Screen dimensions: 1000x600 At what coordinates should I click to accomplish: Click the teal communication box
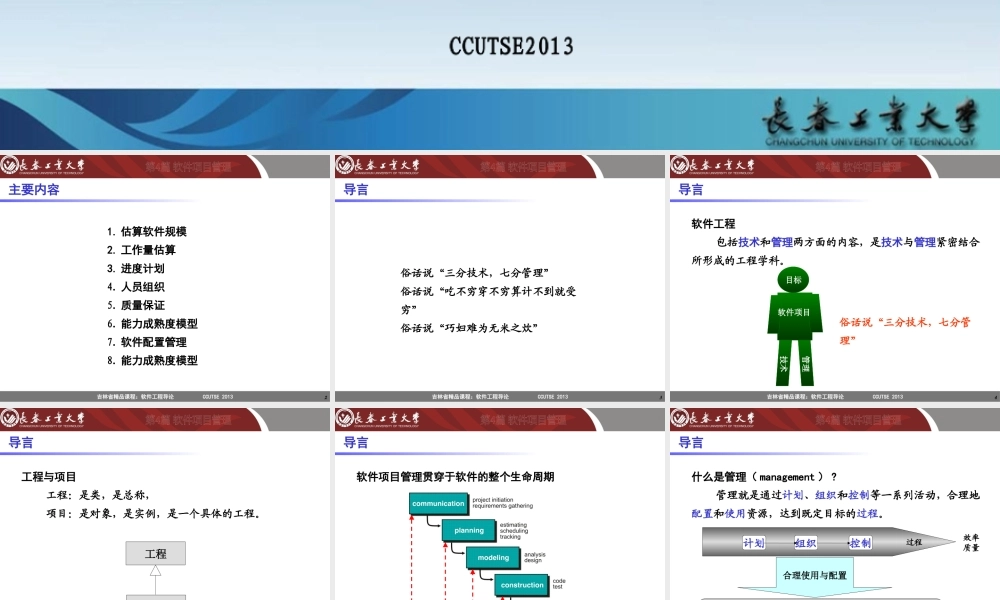pos(439,504)
